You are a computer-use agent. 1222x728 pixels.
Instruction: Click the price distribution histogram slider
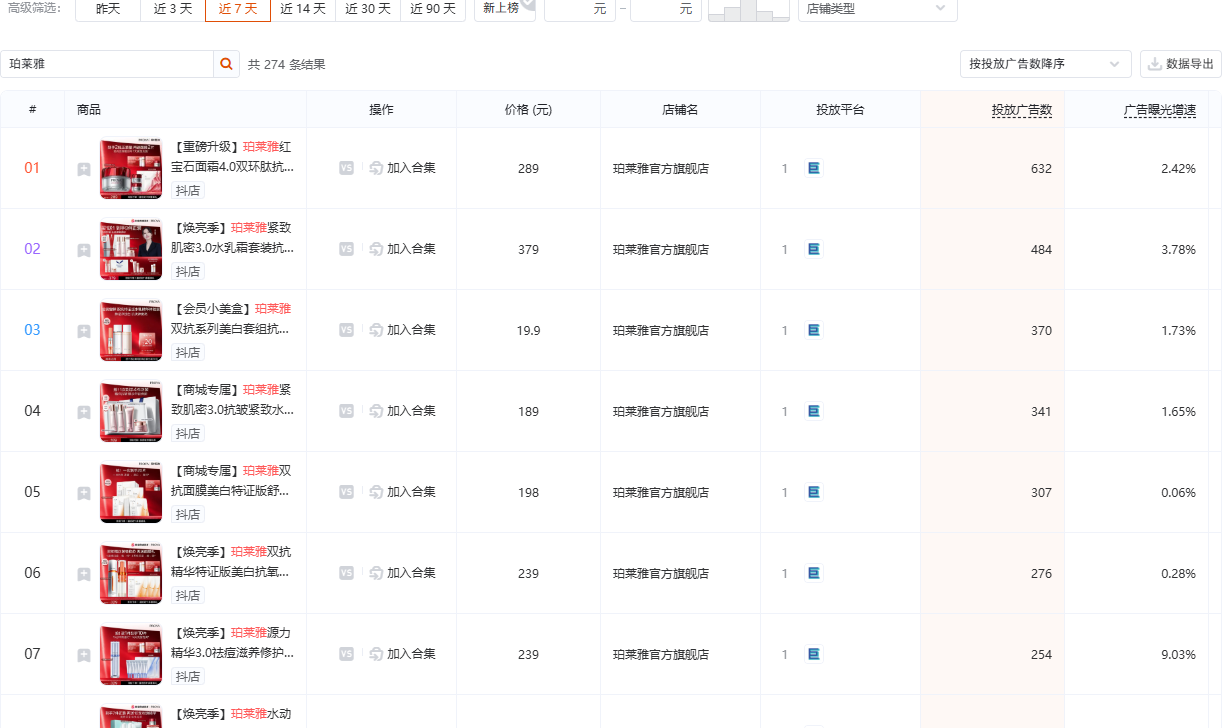(748, 10)
